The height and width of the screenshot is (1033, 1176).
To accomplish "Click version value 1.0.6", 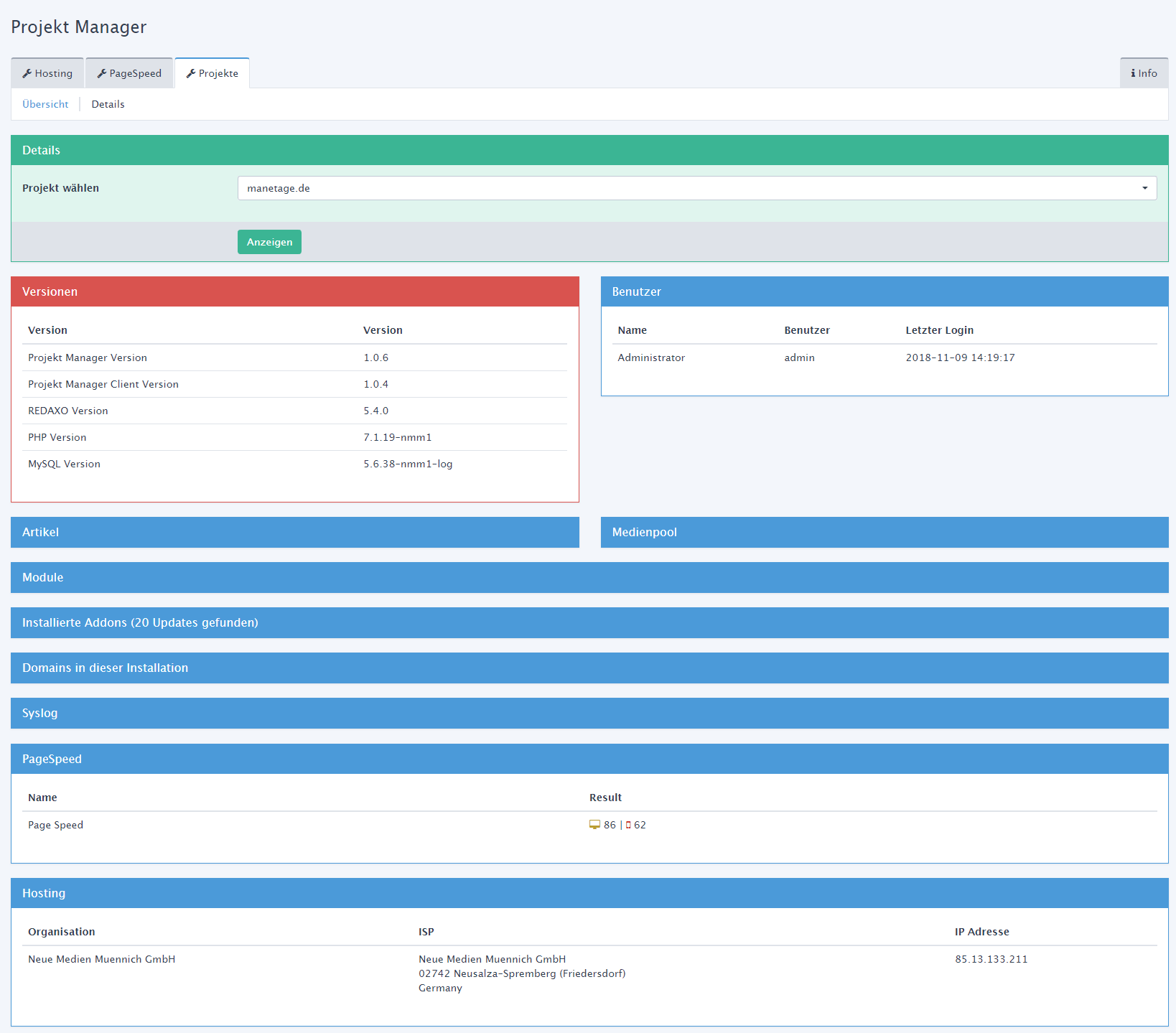I will 375,357.
